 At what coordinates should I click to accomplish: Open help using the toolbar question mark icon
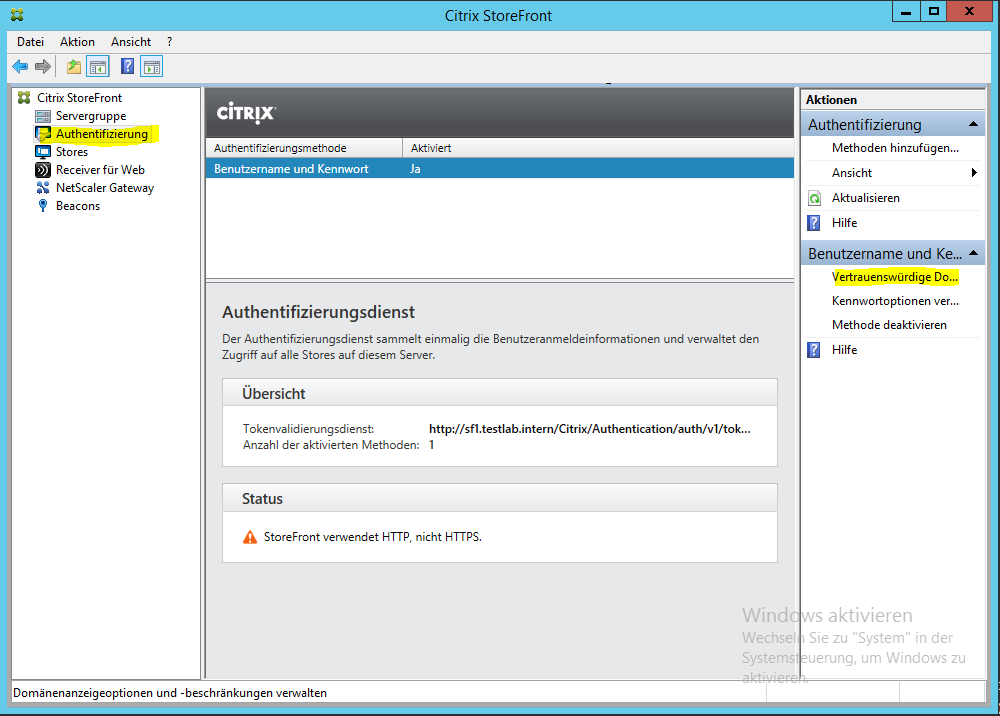coord(128,66)
